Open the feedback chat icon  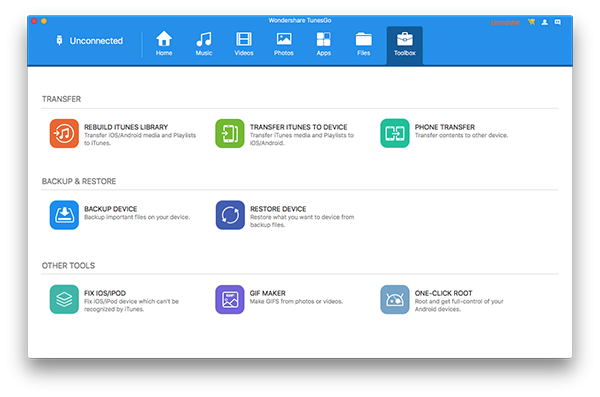558,22
